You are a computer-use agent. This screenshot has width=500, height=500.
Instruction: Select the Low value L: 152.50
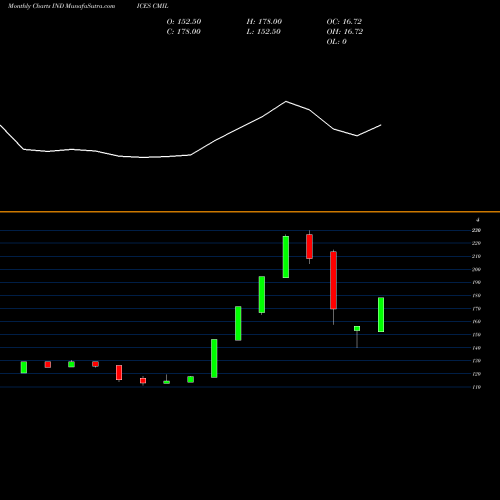tap(263, 31)
